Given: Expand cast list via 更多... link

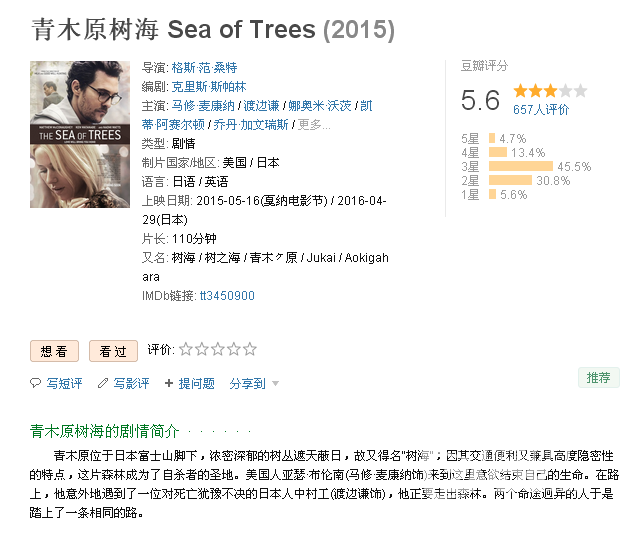Looking at the screenshot, I should [x=314, y=125].
